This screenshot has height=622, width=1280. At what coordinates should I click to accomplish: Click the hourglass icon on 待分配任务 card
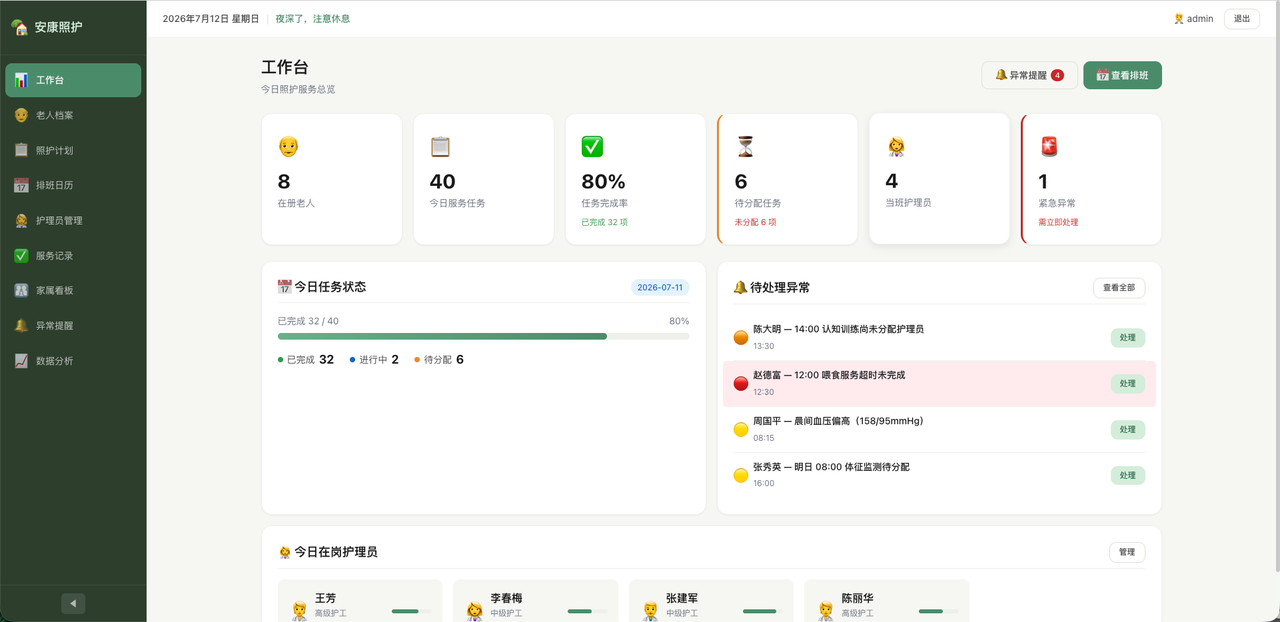coord(745,147)
